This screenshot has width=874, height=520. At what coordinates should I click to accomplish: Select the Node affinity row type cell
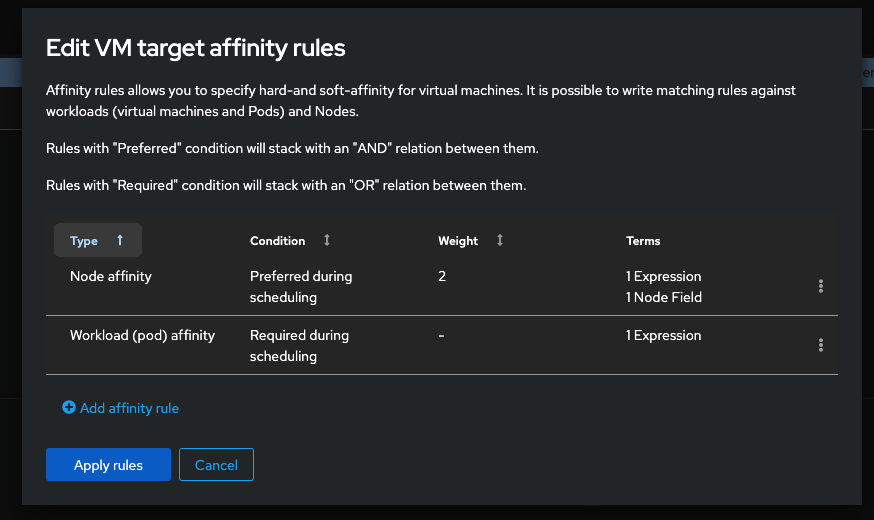tap(111, 276)
